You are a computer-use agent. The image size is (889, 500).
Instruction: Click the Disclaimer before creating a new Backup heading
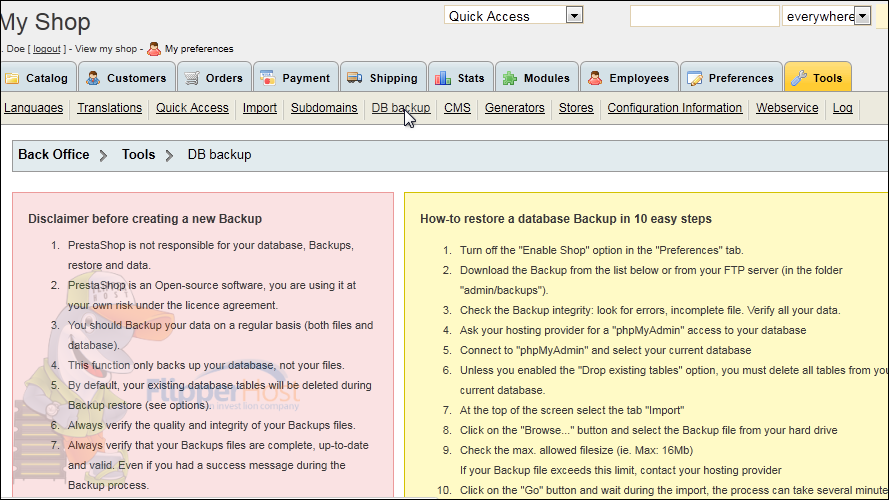[145, 219]
